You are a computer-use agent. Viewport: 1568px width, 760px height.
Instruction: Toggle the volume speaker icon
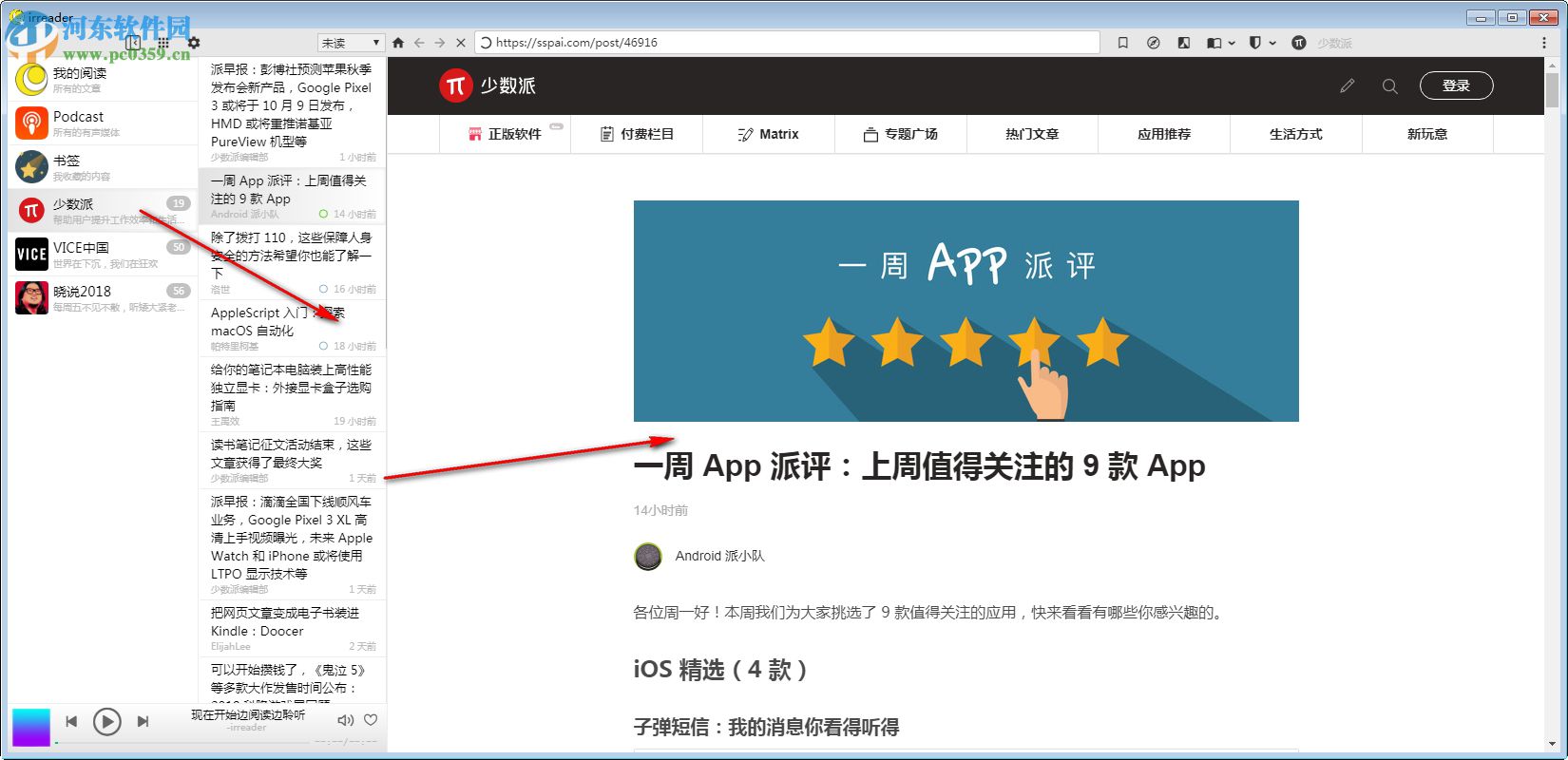346,720
